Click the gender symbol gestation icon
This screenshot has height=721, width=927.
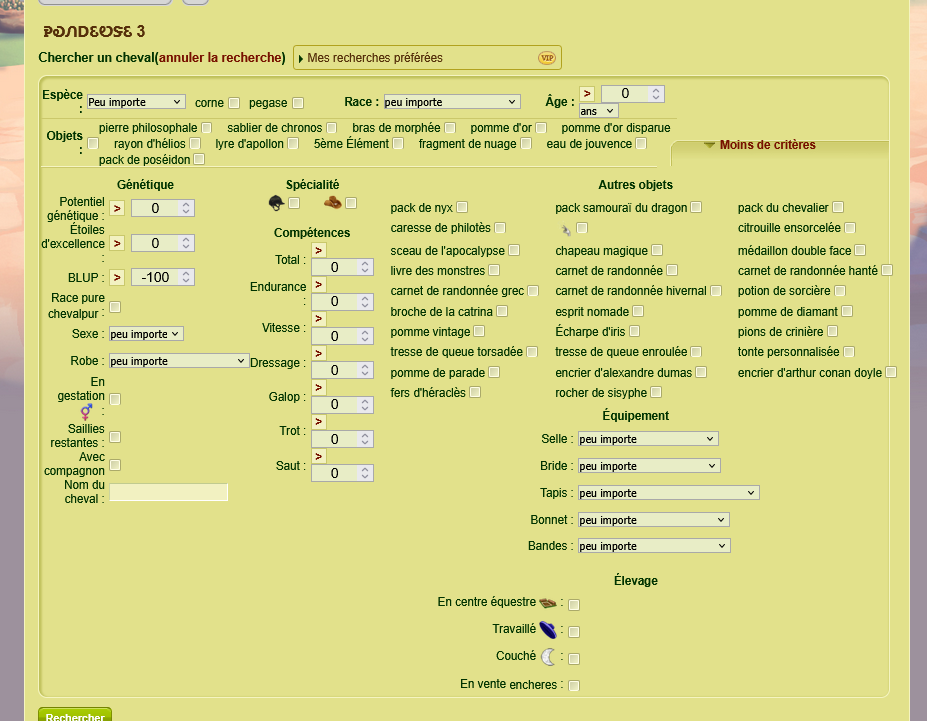86,411
